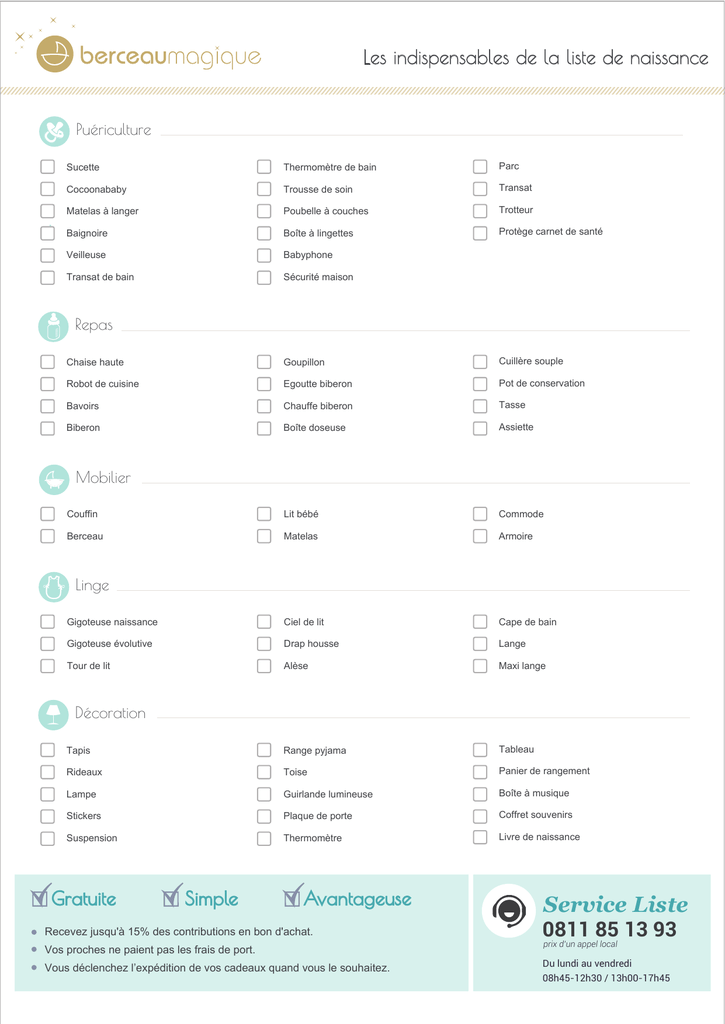725x1024 pixels.
Task: Tick the Babyphone checkbox
Action: tap(264, 255)
